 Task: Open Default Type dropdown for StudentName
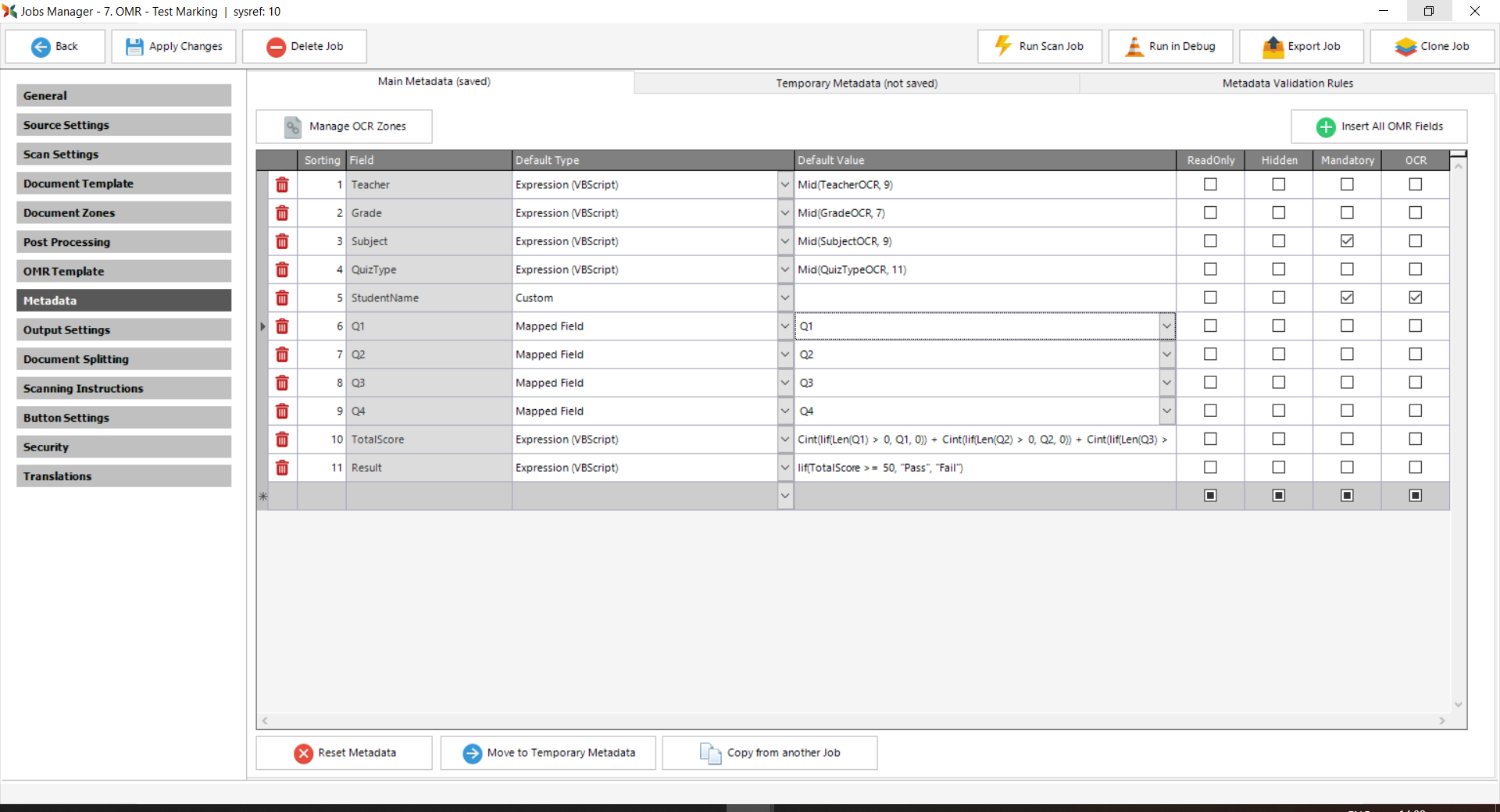785,298
